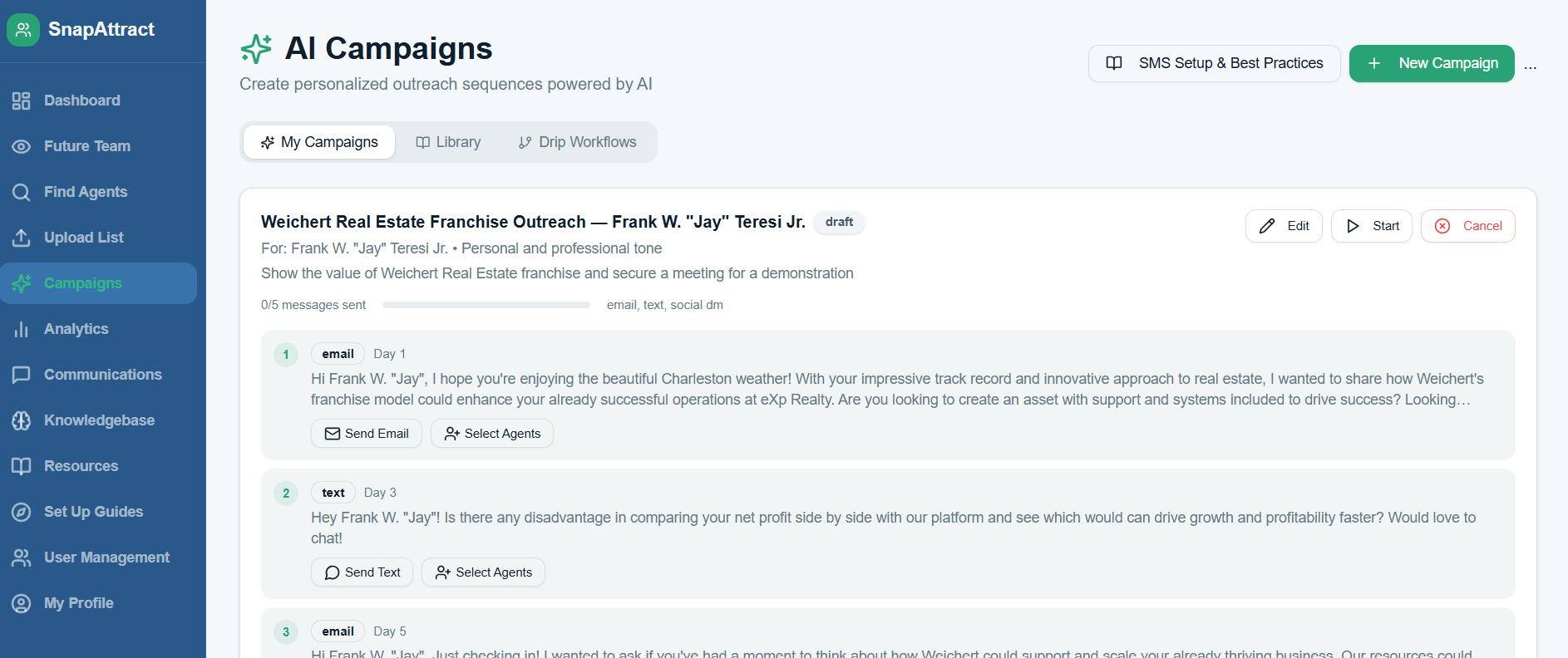The image size is (1568, 658).
Task: Click the speech bubble icon on Send Text
Action: pyautogui.click(x=332, y=572)
